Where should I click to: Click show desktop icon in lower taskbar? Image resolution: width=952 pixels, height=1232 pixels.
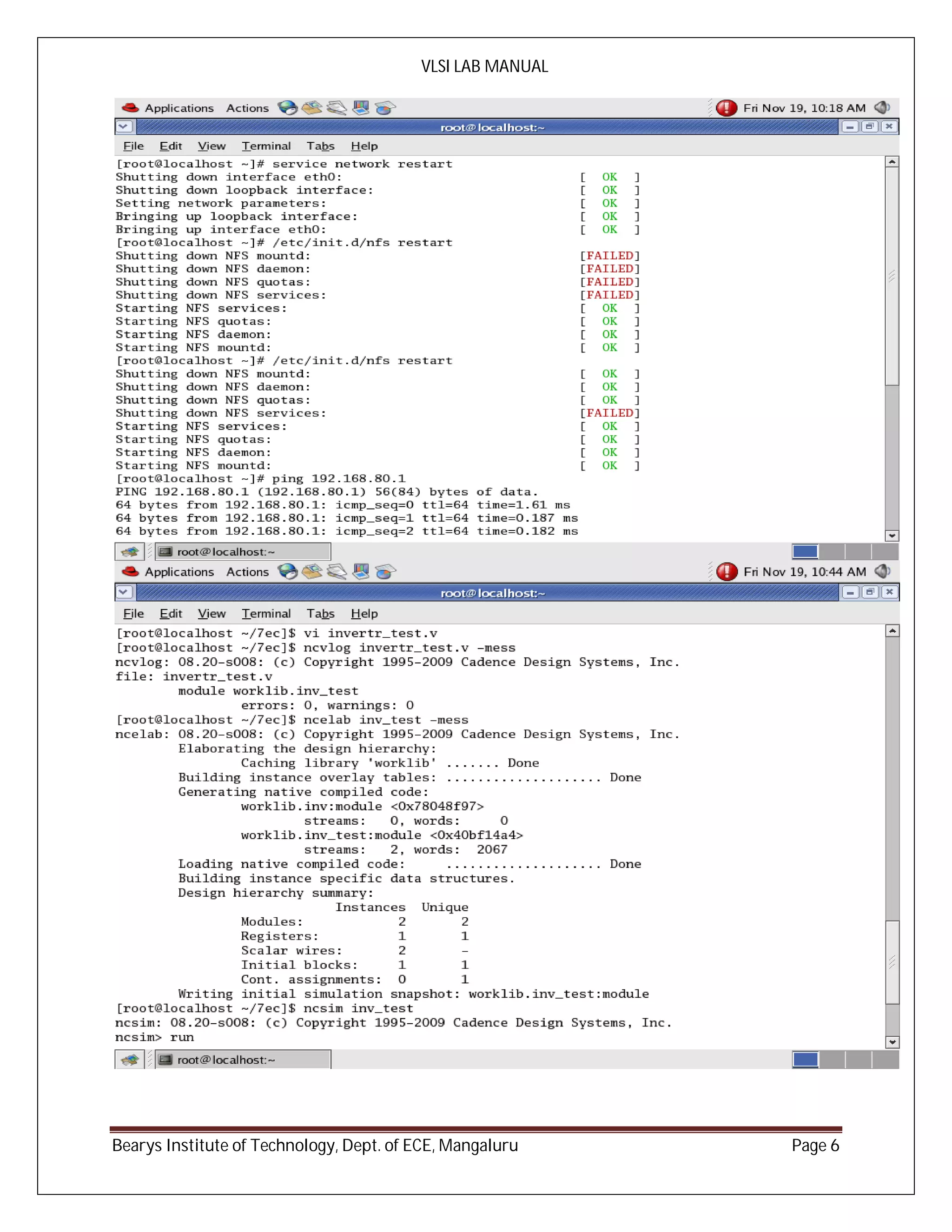click(x=130, y=1060)
